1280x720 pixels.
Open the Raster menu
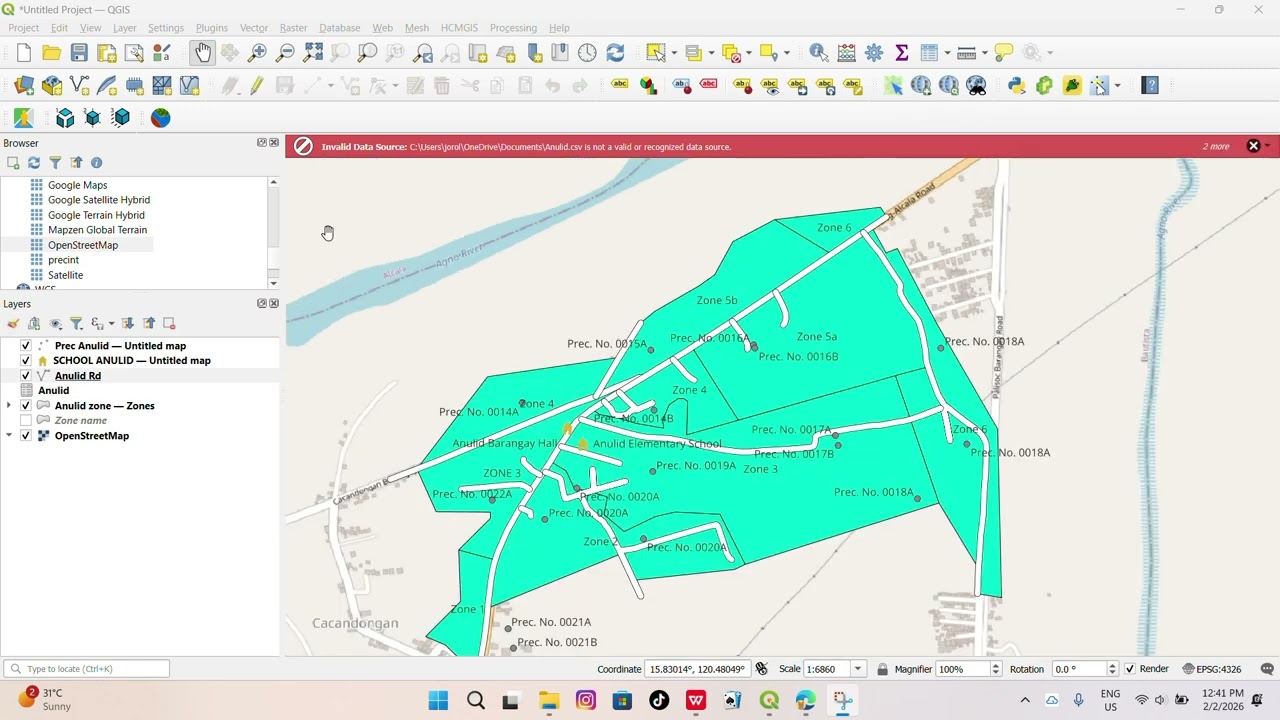pos(293,28)
